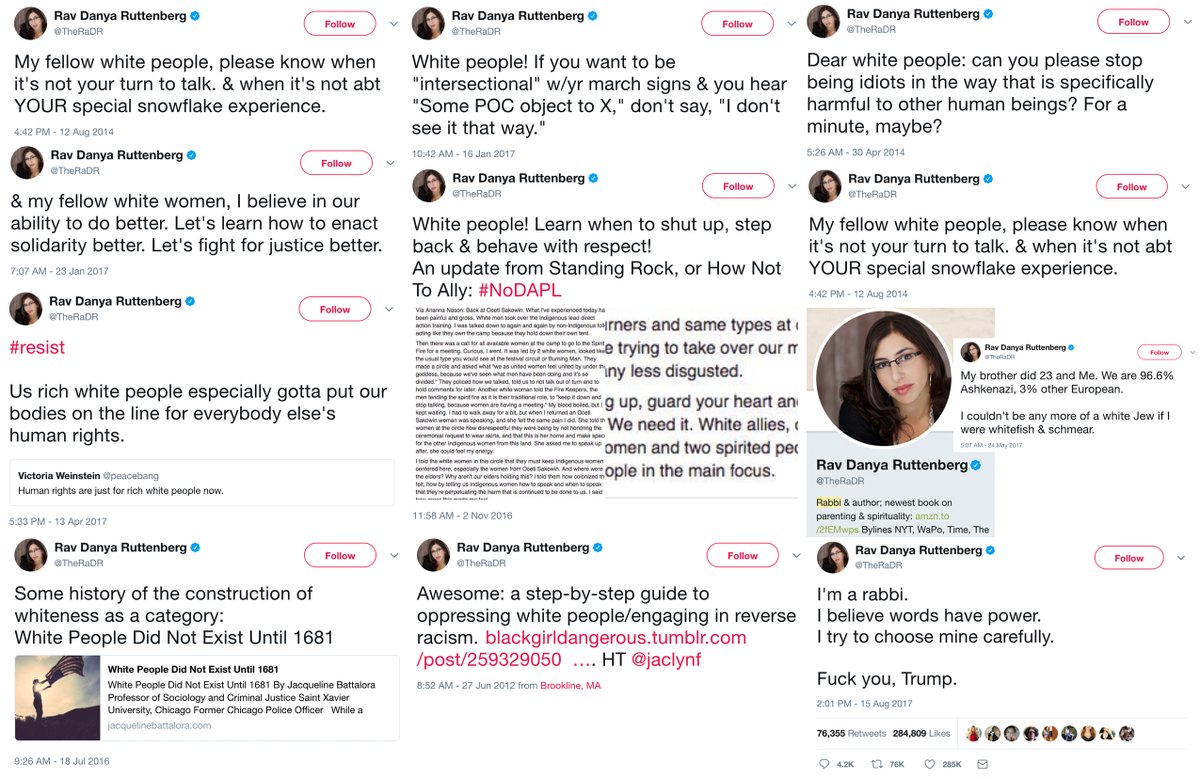View the 76,355 Retweets list

point(849,733)
